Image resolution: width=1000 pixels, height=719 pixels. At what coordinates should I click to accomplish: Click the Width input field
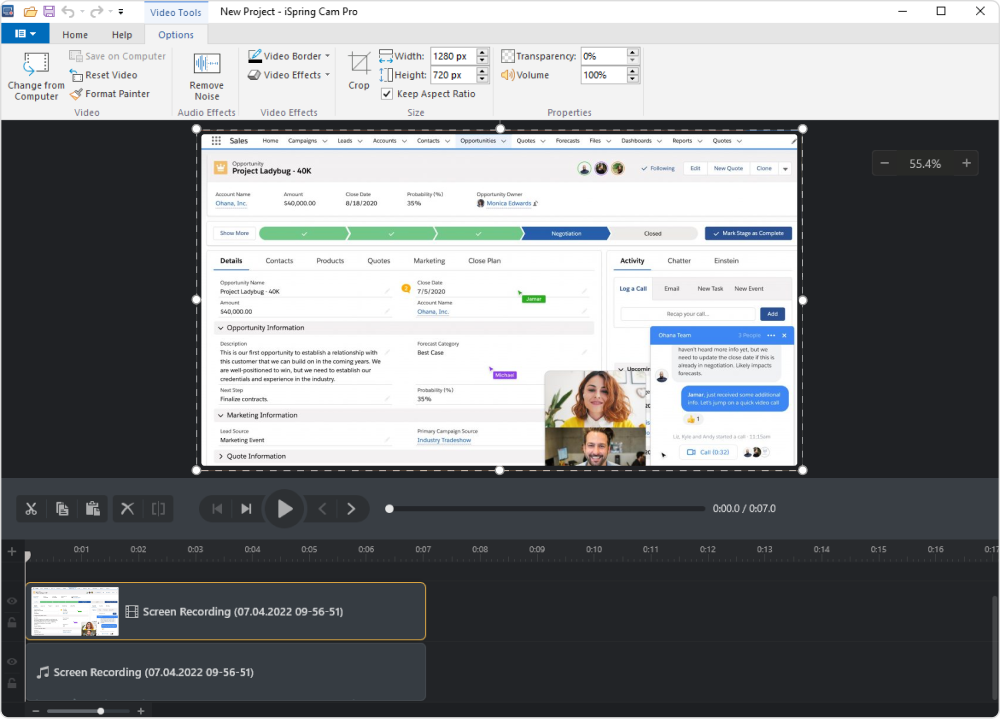453,56
